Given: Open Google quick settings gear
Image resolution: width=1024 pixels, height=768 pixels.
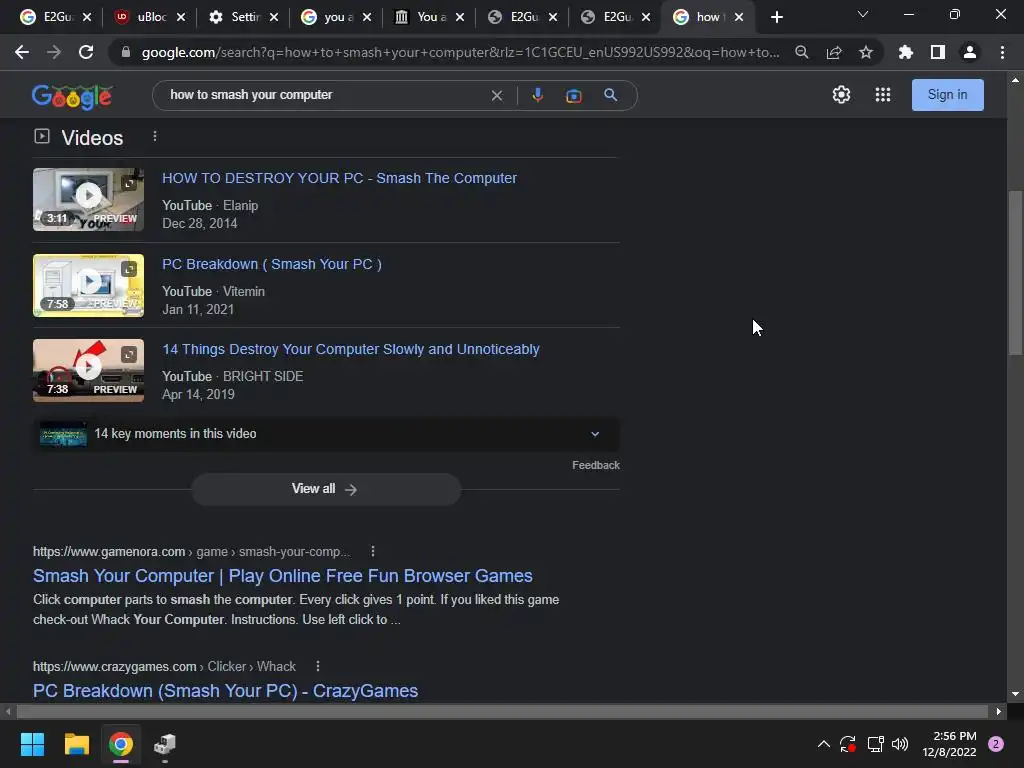Looking at the screenshot, I should pos(841,95).
